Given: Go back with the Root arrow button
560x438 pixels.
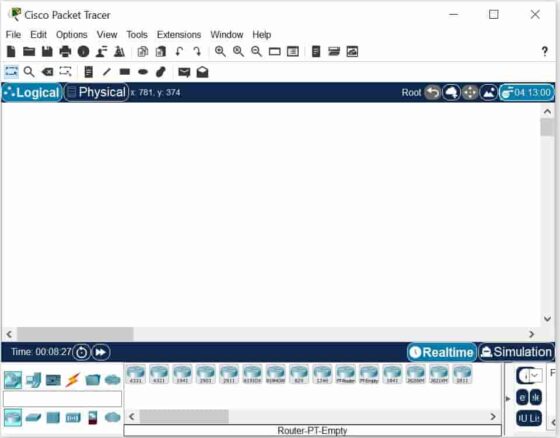Looking at the screenshot, I should 432,93.
